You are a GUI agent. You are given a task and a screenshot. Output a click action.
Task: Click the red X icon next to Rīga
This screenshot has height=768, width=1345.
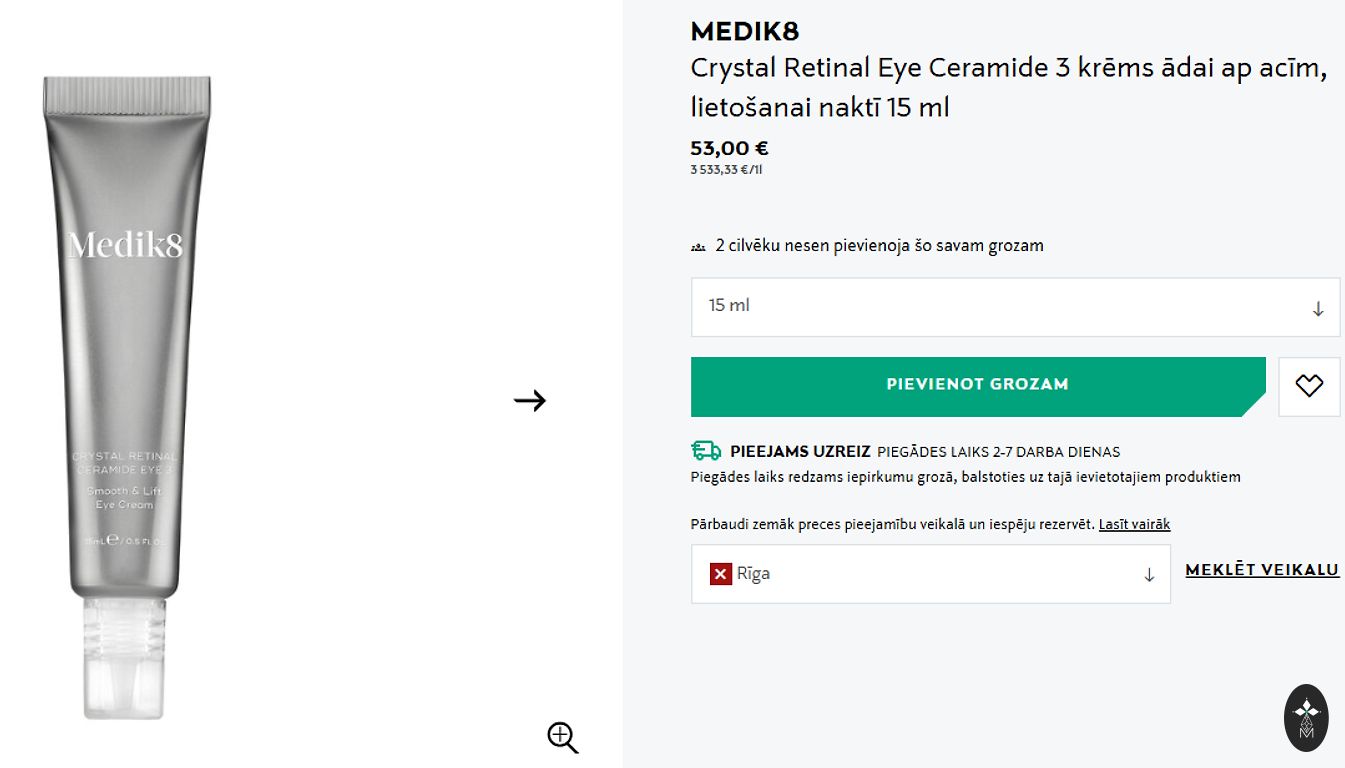(x=721, y=574)
